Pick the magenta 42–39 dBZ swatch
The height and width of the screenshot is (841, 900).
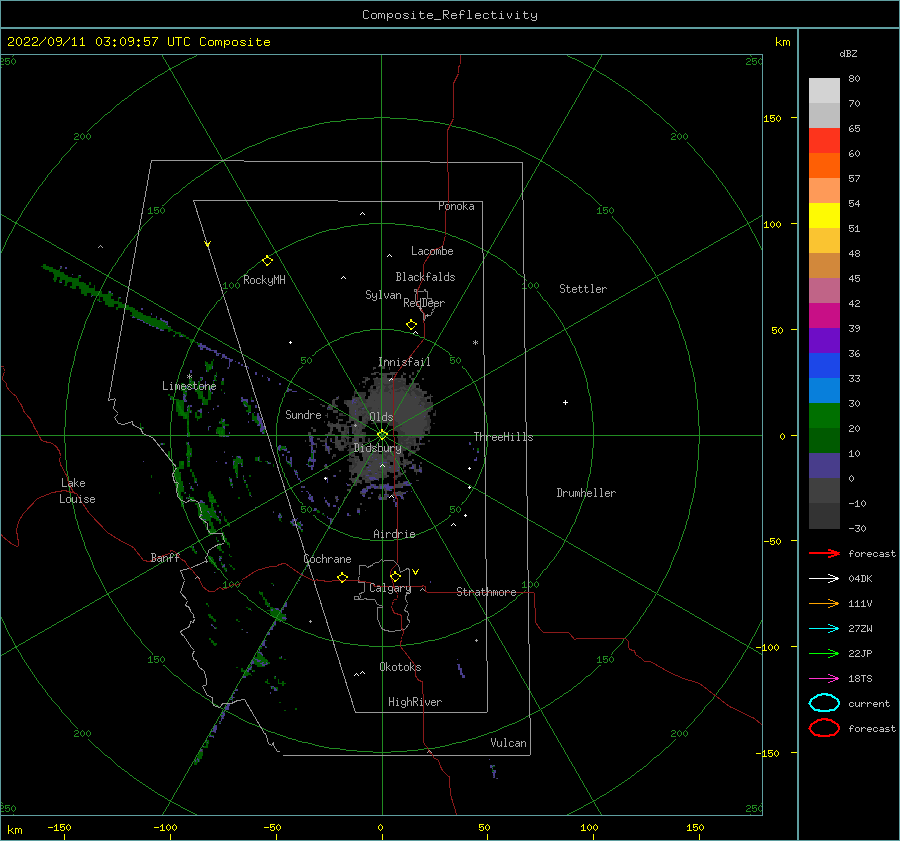pyautogui.click(x=824, y=316)
